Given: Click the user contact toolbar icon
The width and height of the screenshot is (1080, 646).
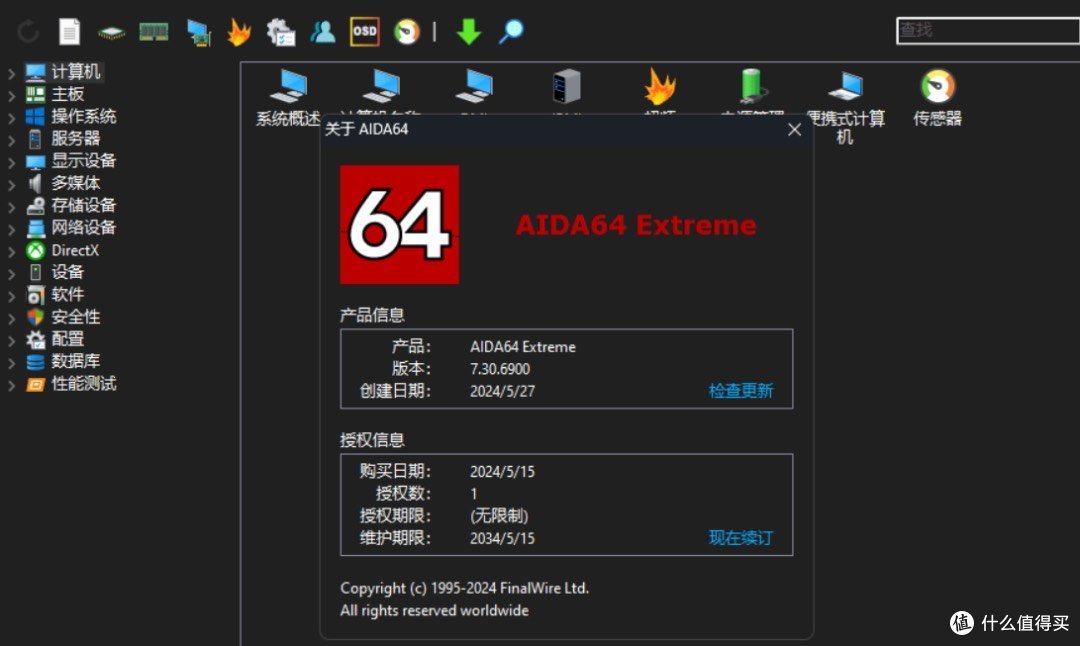Looking at the screenshot, I should click(x=322, y=32).
